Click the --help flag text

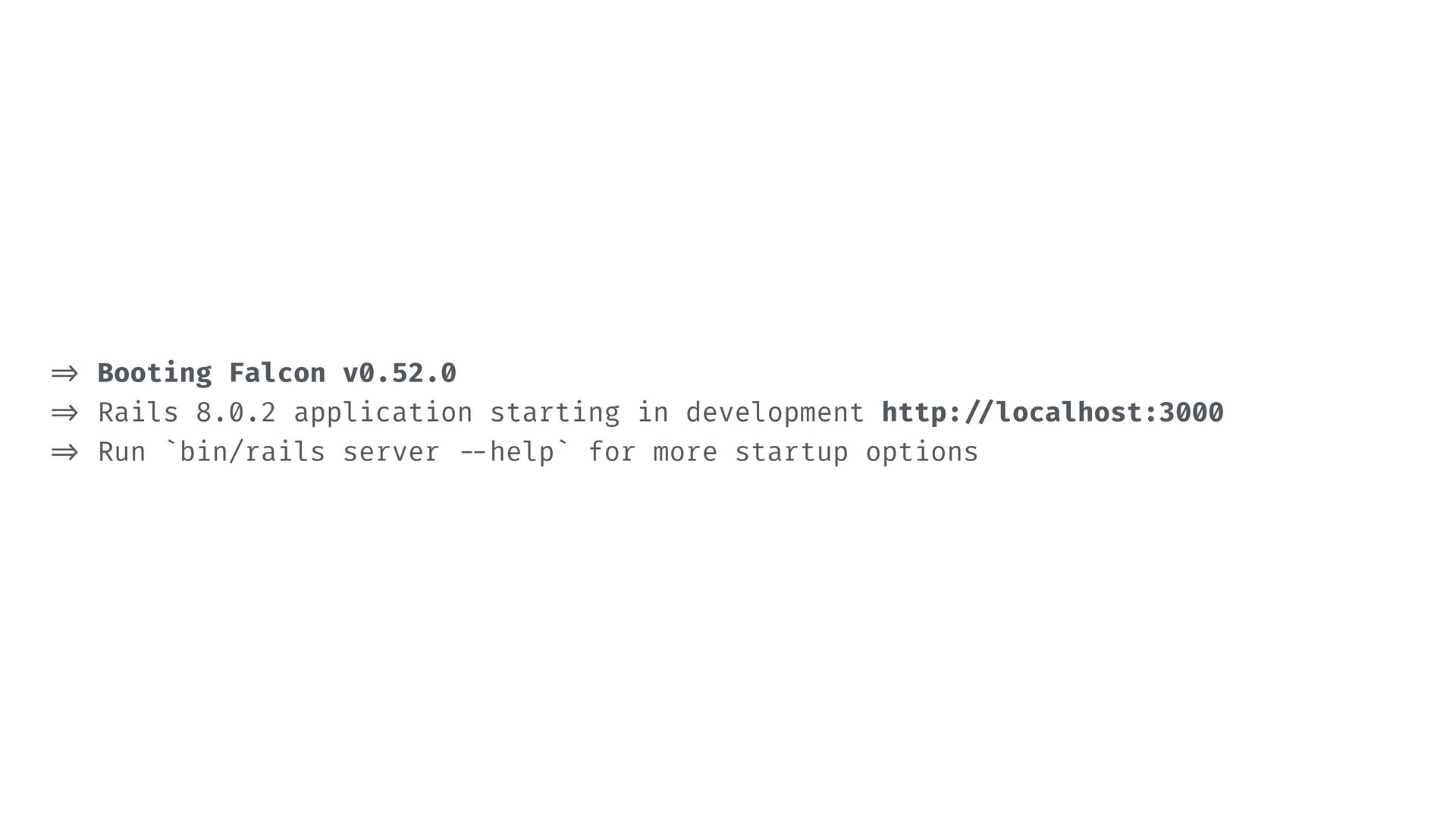506,452
